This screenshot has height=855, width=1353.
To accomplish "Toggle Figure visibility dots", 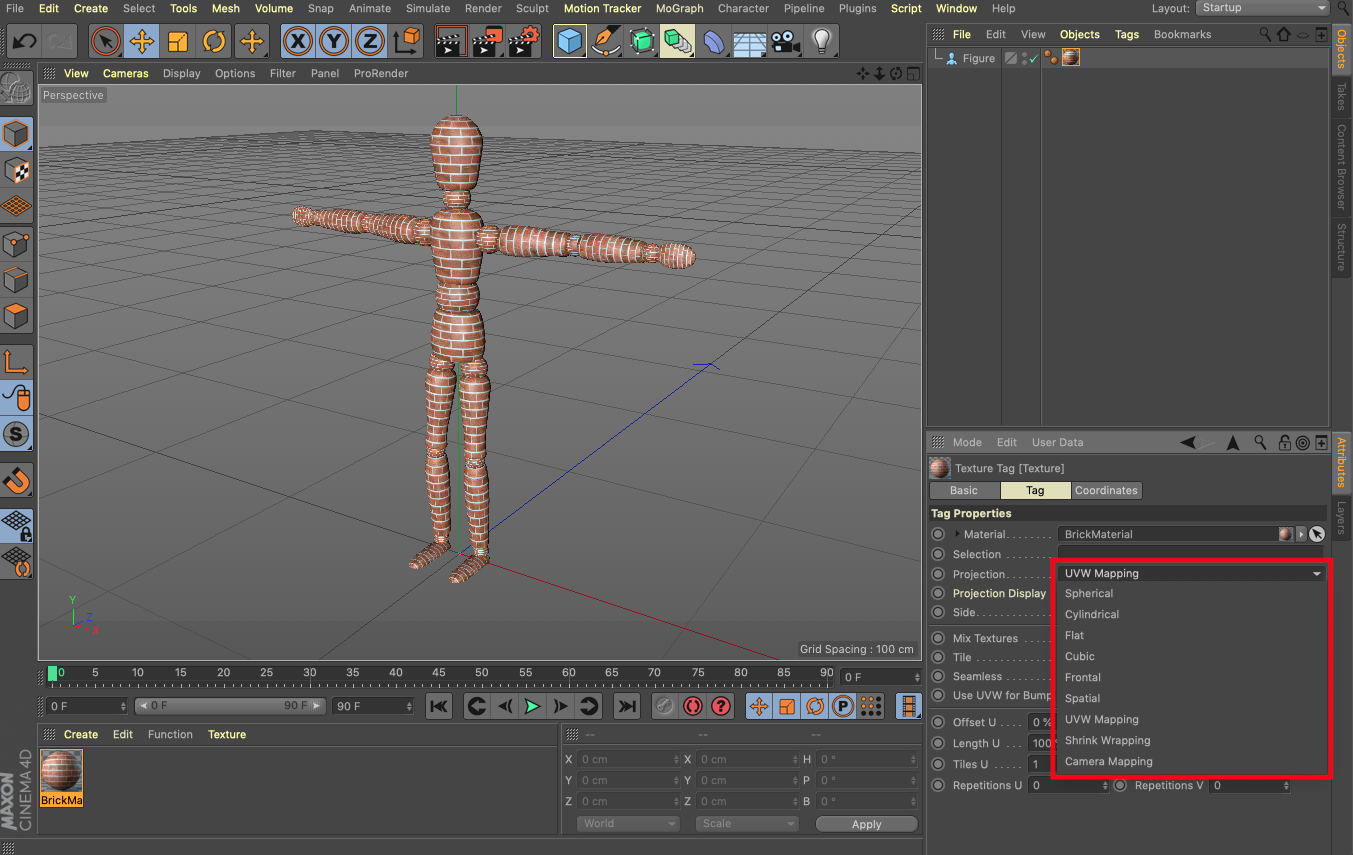I will (x=1025, y=58).
